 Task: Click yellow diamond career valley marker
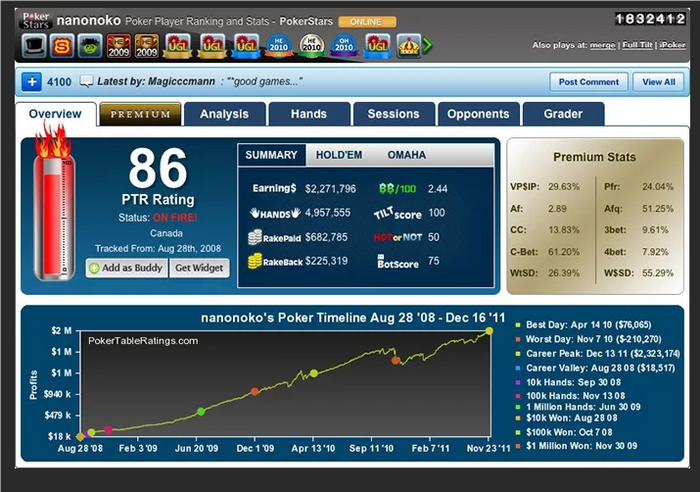point(80,436)
